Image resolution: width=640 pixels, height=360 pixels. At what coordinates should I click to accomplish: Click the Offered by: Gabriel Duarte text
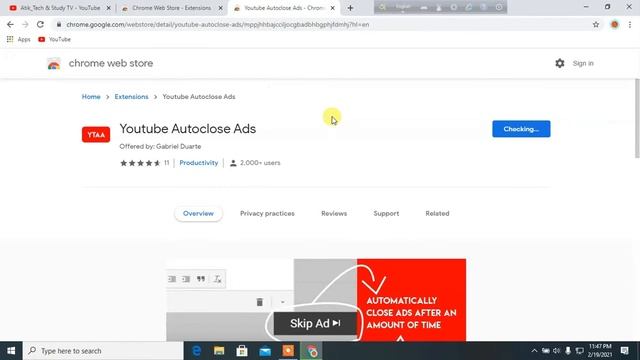coord(160,146)
